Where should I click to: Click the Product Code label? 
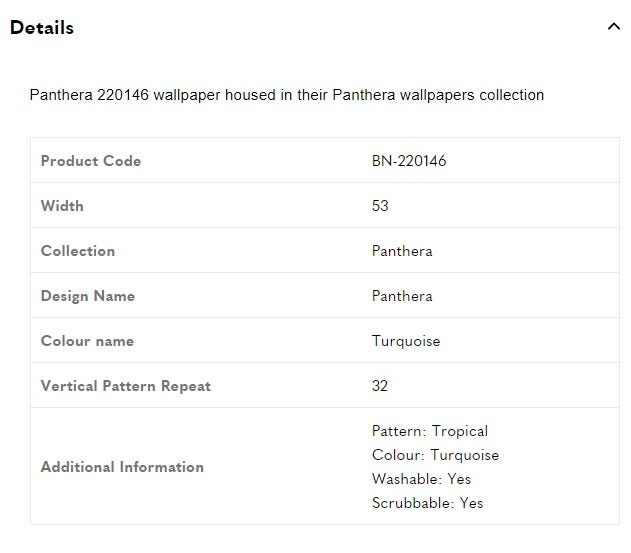pos(91,161)
